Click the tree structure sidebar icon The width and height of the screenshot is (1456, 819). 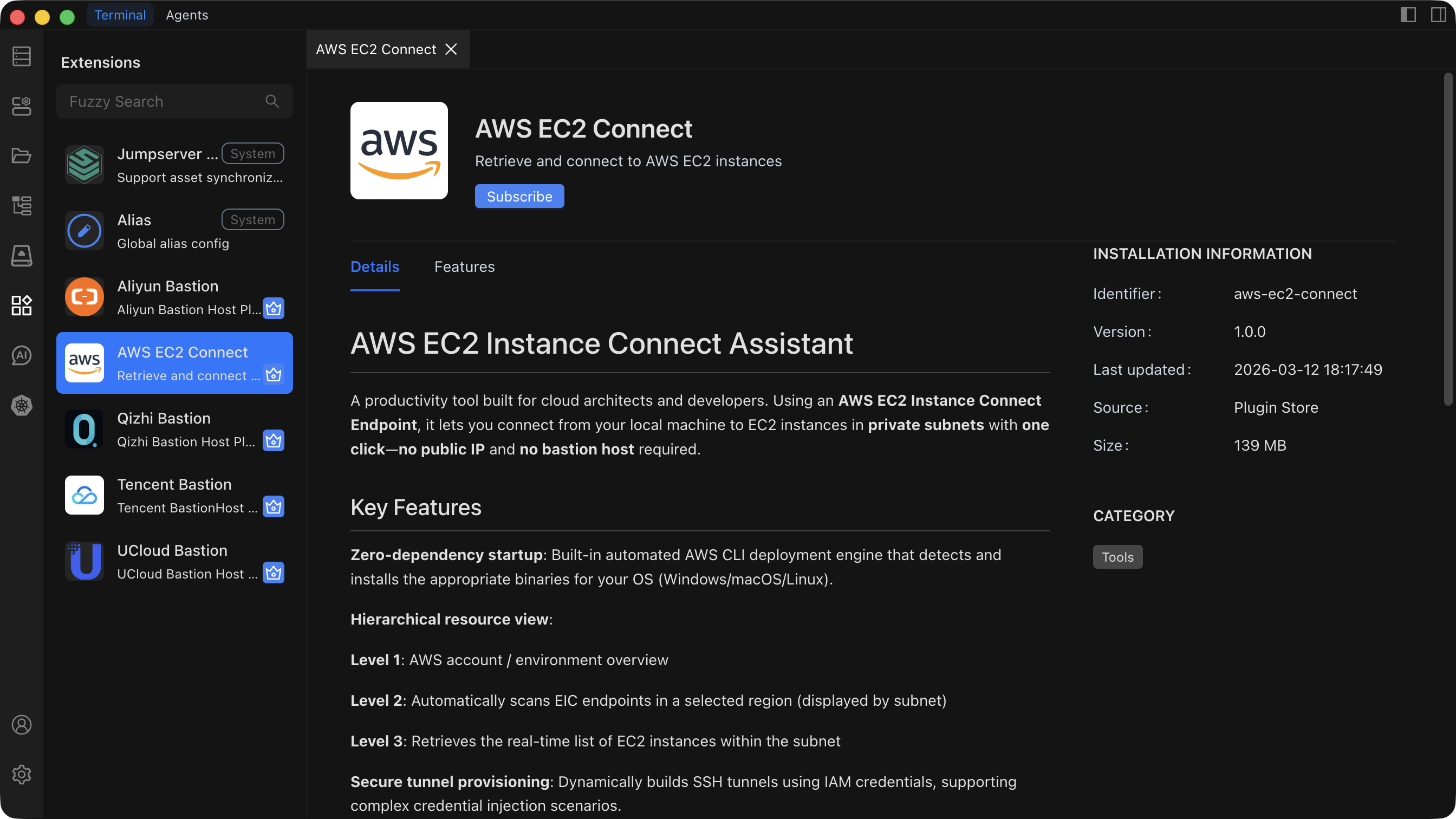22,205
